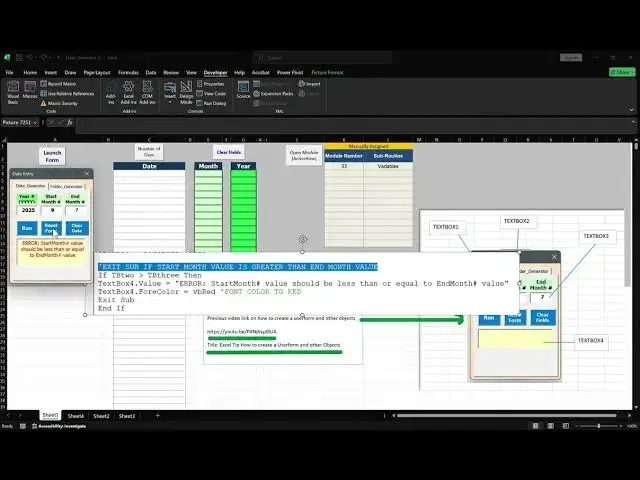
Task: Select the Sheet1 tab
Action: [50, 415]
